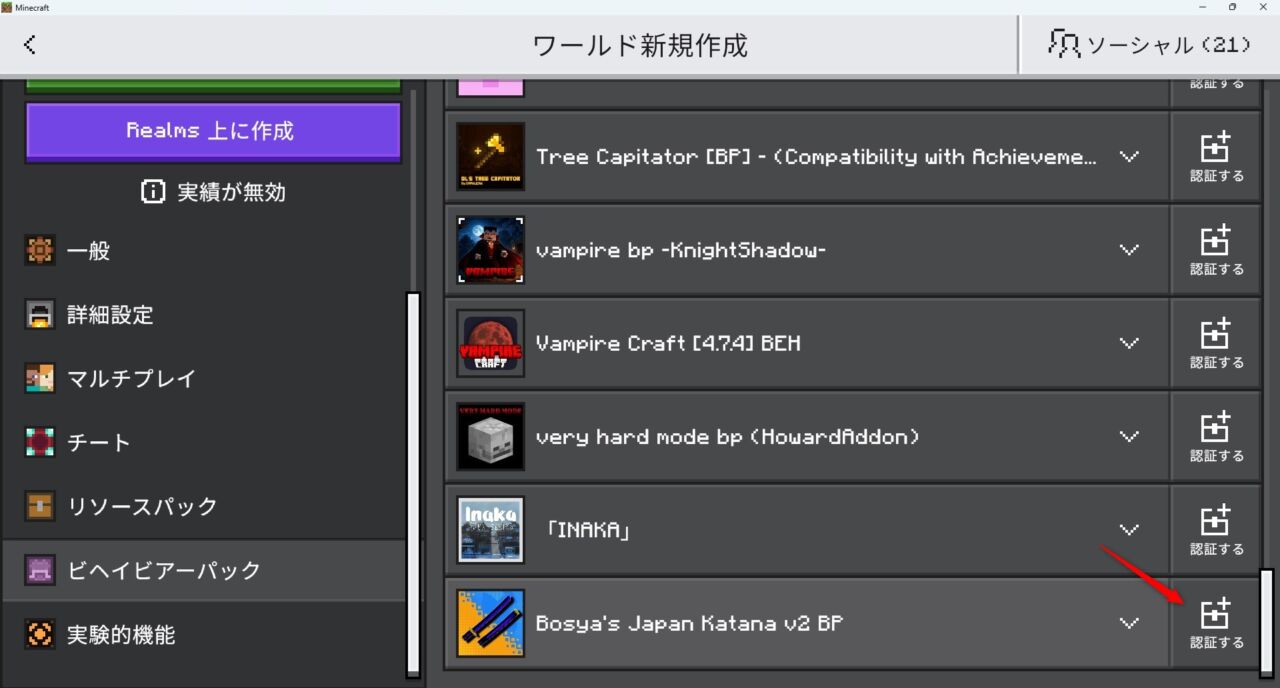Activate vampire bp -KnightShadow- pack

(x=1216, y=250)
